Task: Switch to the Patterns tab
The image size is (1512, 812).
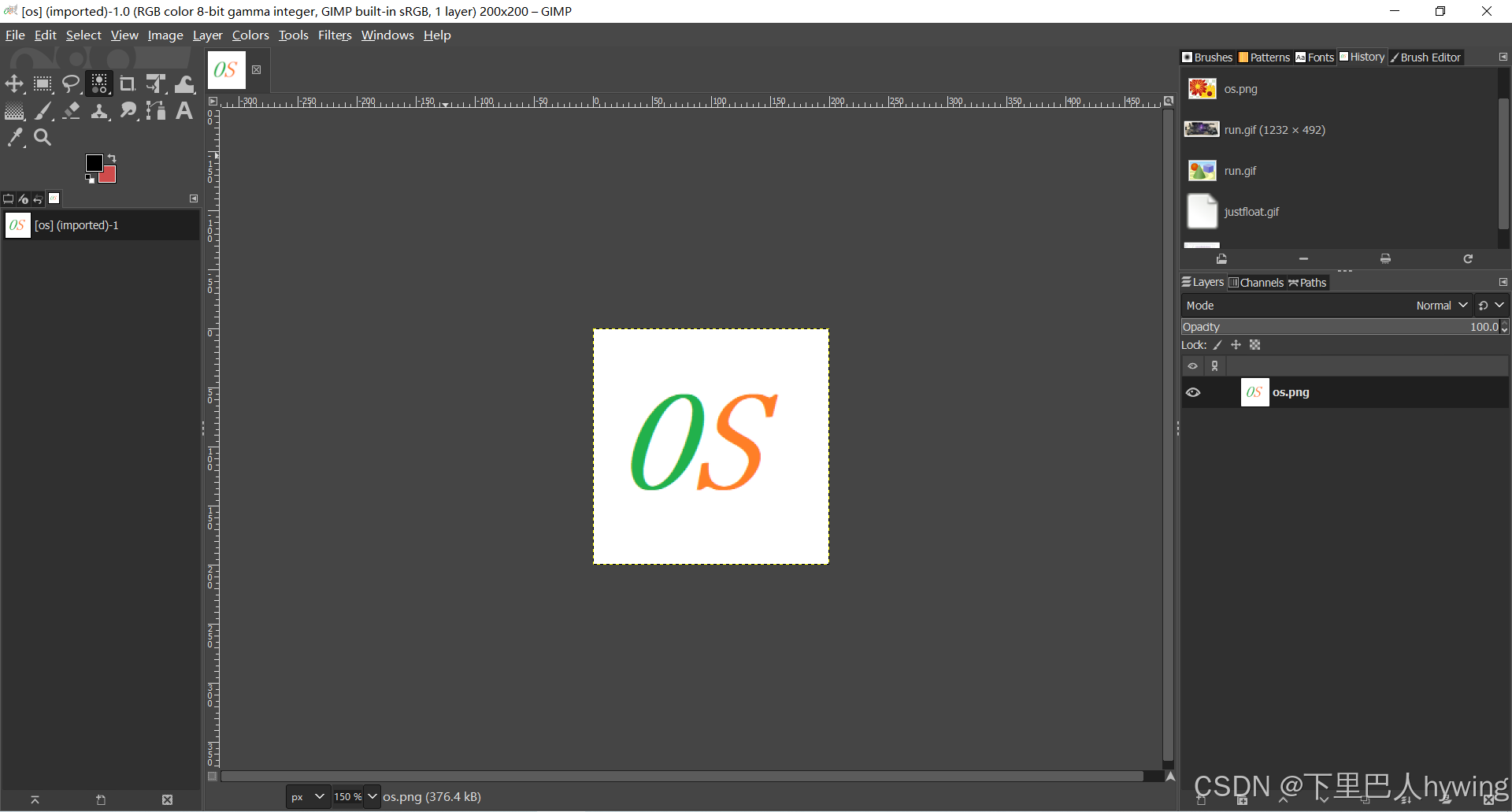Action: tap(1264, 57)
